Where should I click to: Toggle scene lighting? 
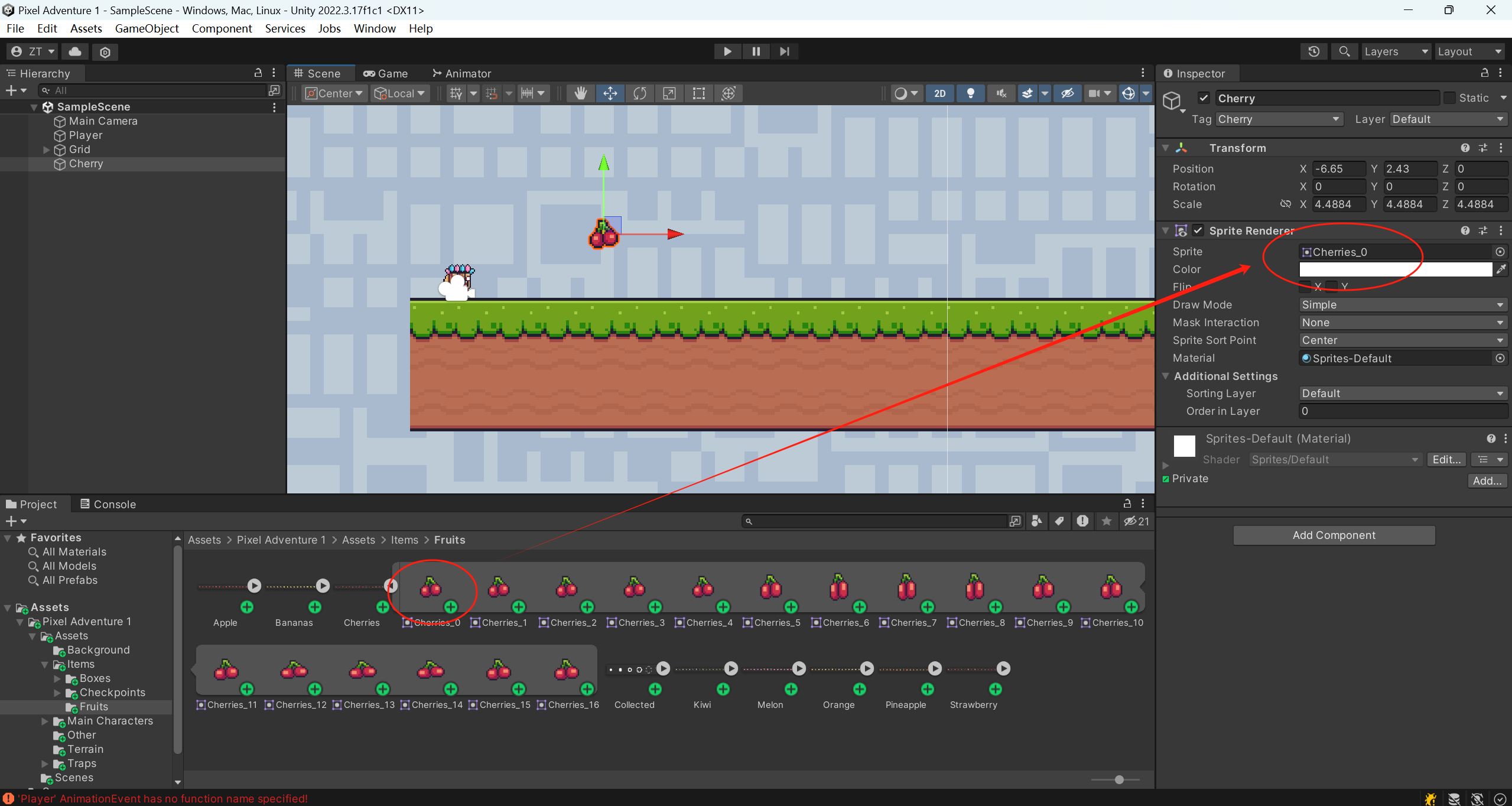click(x=970, y=93)
